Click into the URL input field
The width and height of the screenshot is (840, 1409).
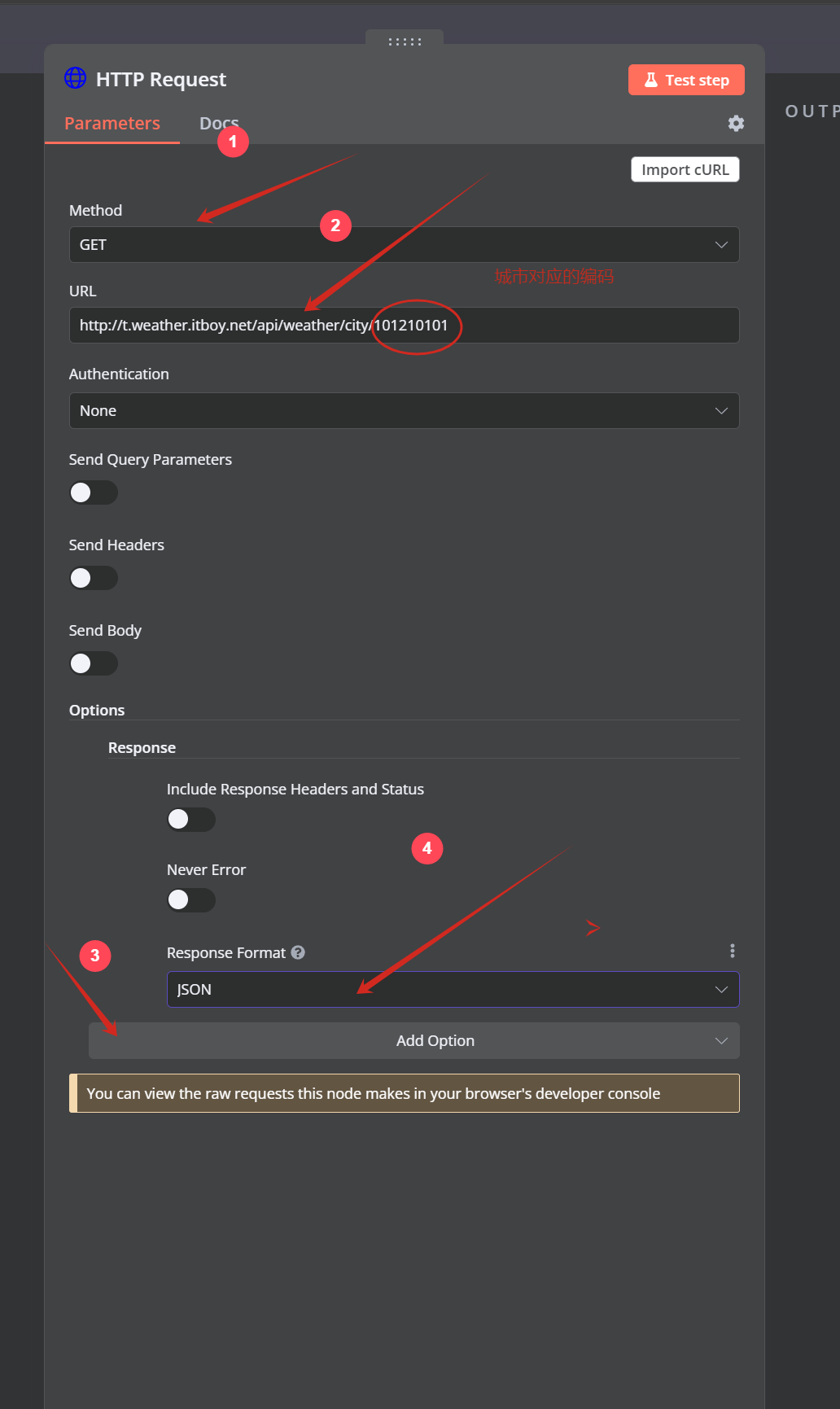click(570, 326)
